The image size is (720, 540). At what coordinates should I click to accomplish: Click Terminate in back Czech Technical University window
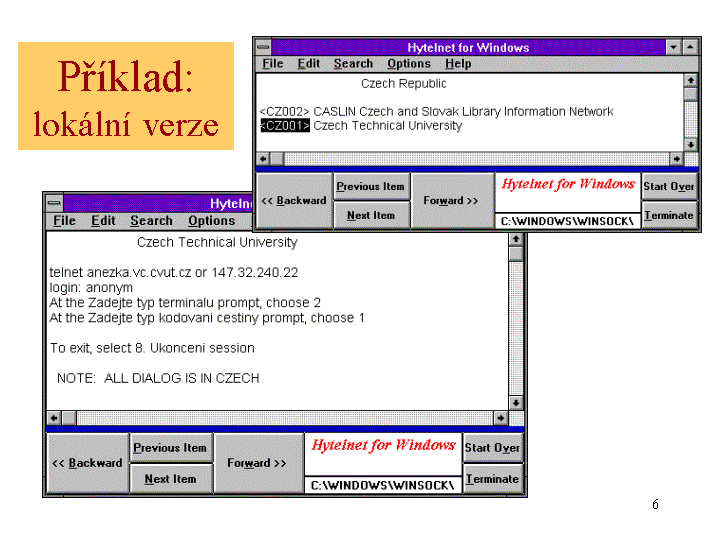pyautogui.click(x=492, y=479)
